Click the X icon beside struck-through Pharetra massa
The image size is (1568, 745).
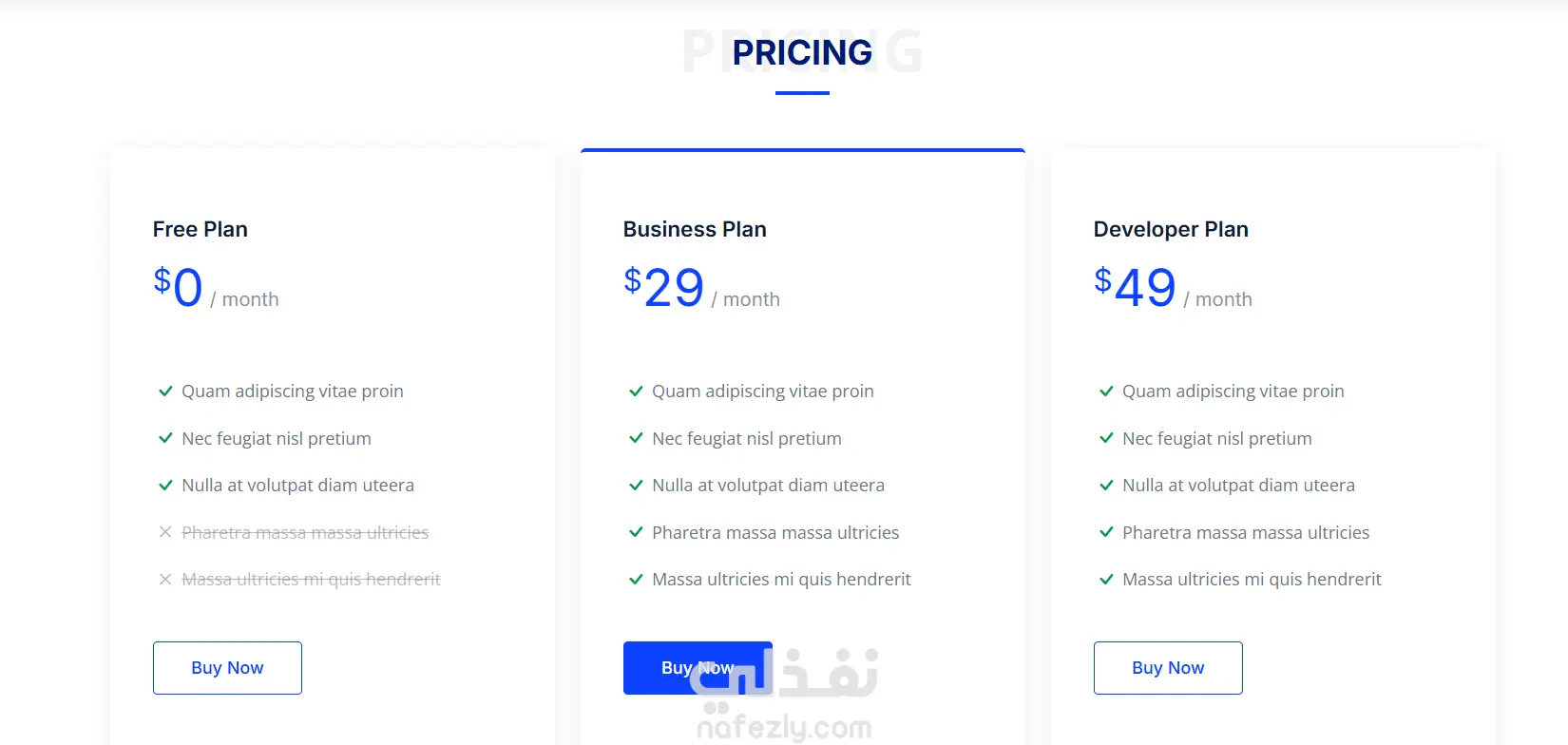pos(165,532)
